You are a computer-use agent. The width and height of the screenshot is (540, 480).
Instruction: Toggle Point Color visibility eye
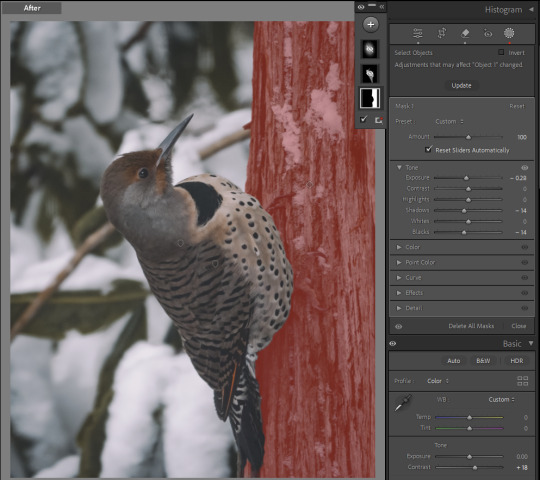pos(524,262)
